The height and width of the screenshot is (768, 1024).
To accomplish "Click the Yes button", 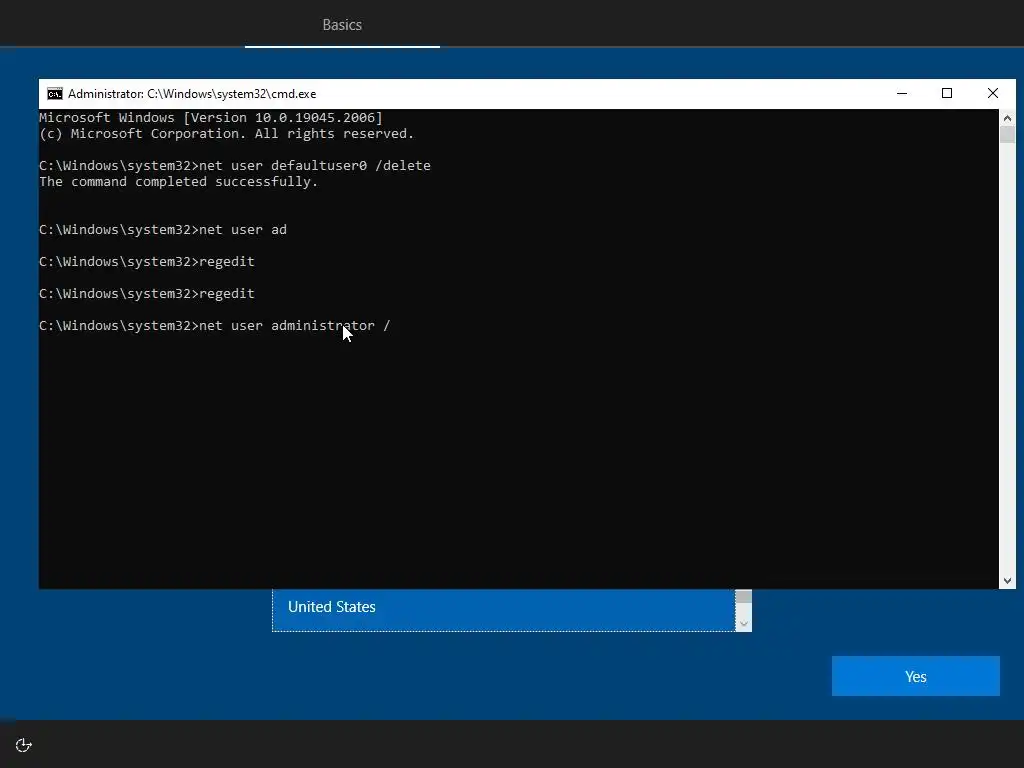I will tap(916, 676).
